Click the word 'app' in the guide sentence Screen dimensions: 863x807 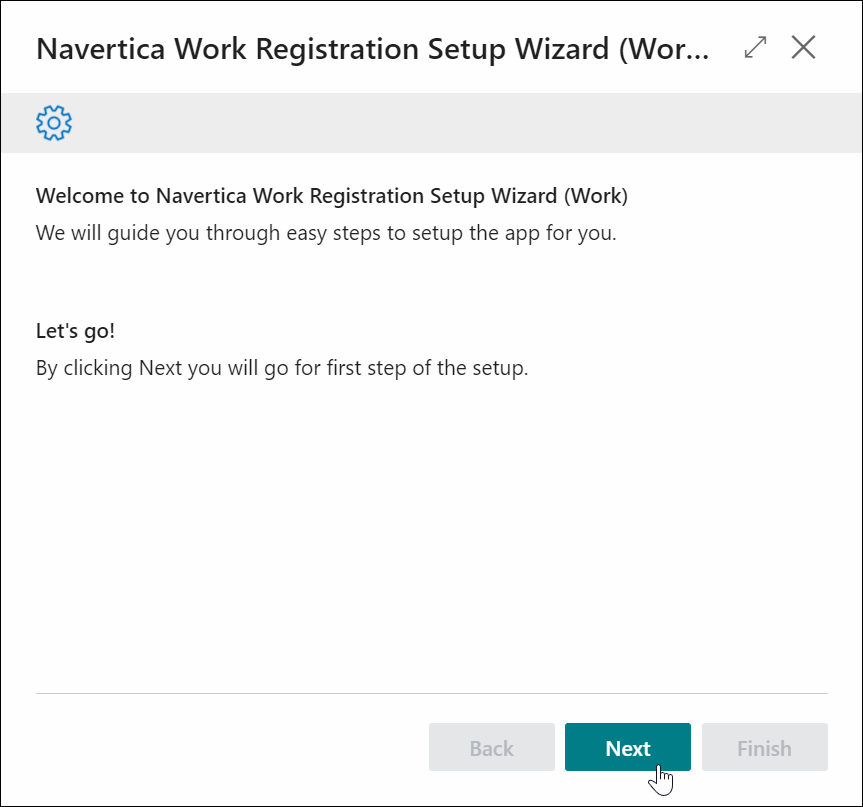[x=522, y=234]
